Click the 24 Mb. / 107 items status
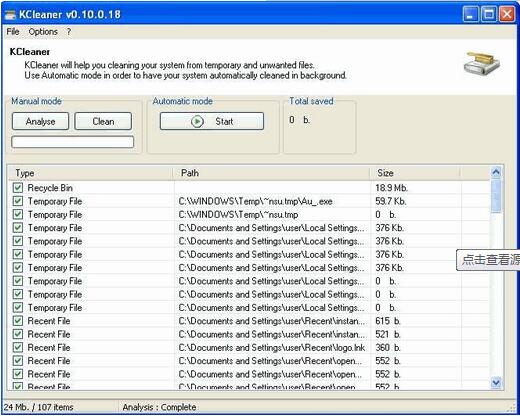Screen dimensions: 520x417 [x=38, y=407]
